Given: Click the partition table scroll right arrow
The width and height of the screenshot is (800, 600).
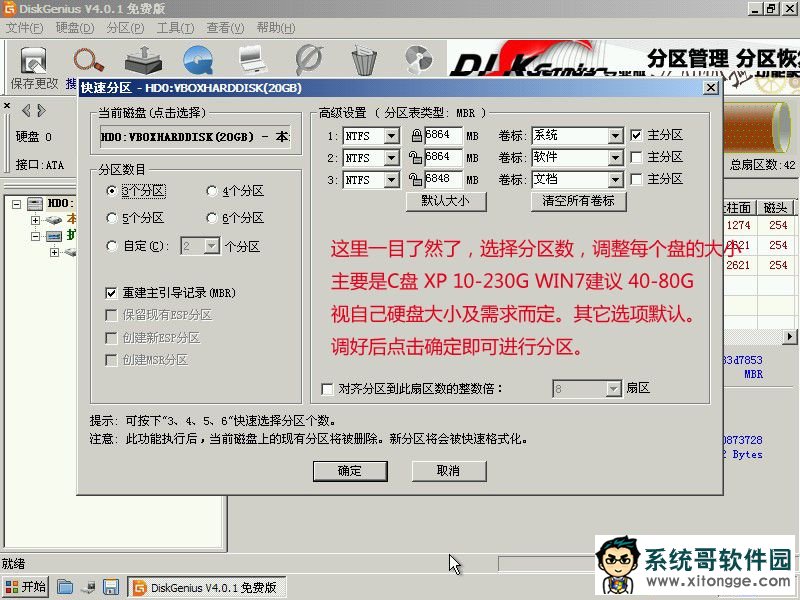Looking at the screenshot, I should 790,337.
